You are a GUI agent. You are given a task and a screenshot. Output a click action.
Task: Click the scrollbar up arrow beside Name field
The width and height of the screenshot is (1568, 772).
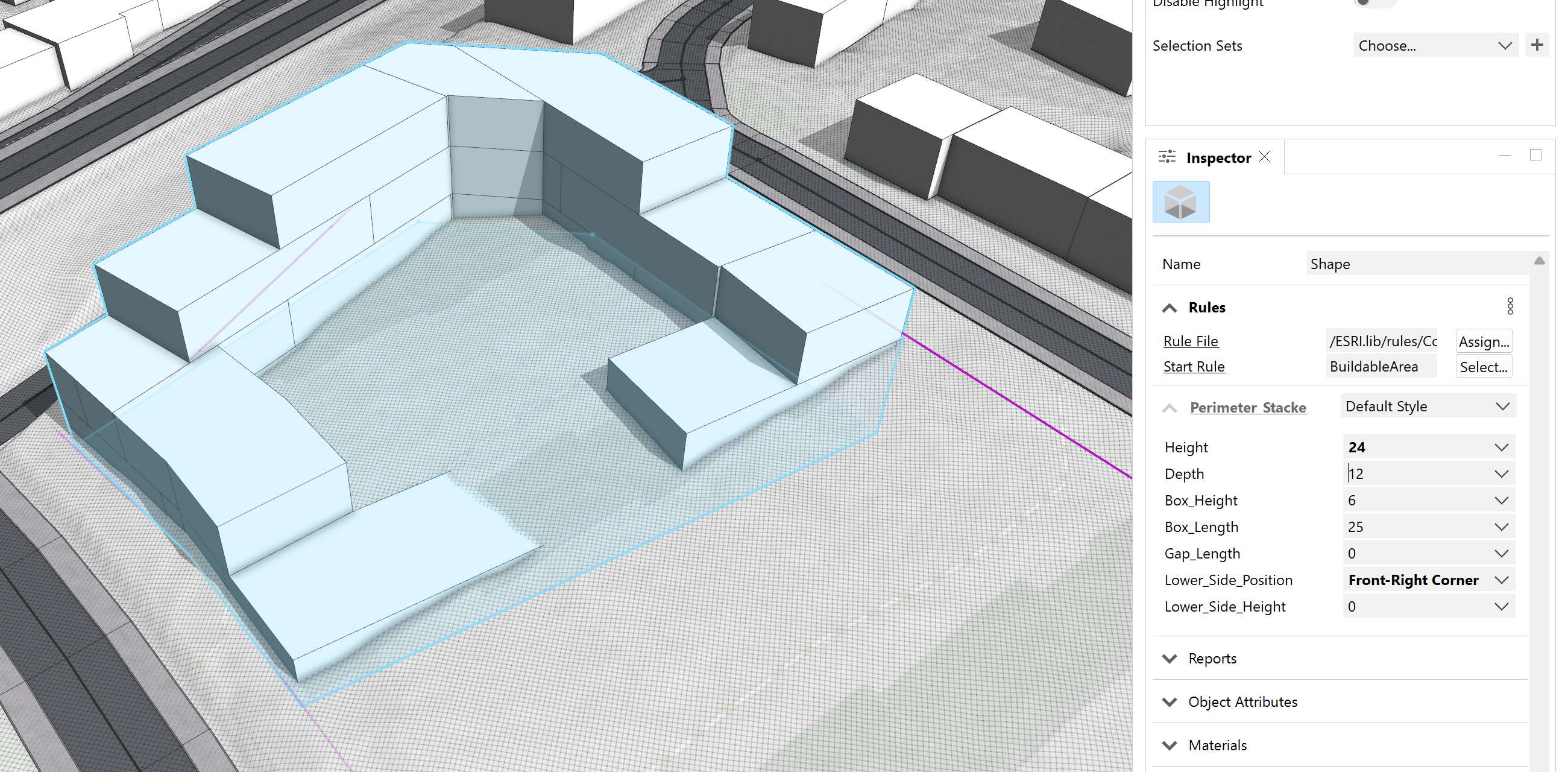click(x=1540, y=260)
